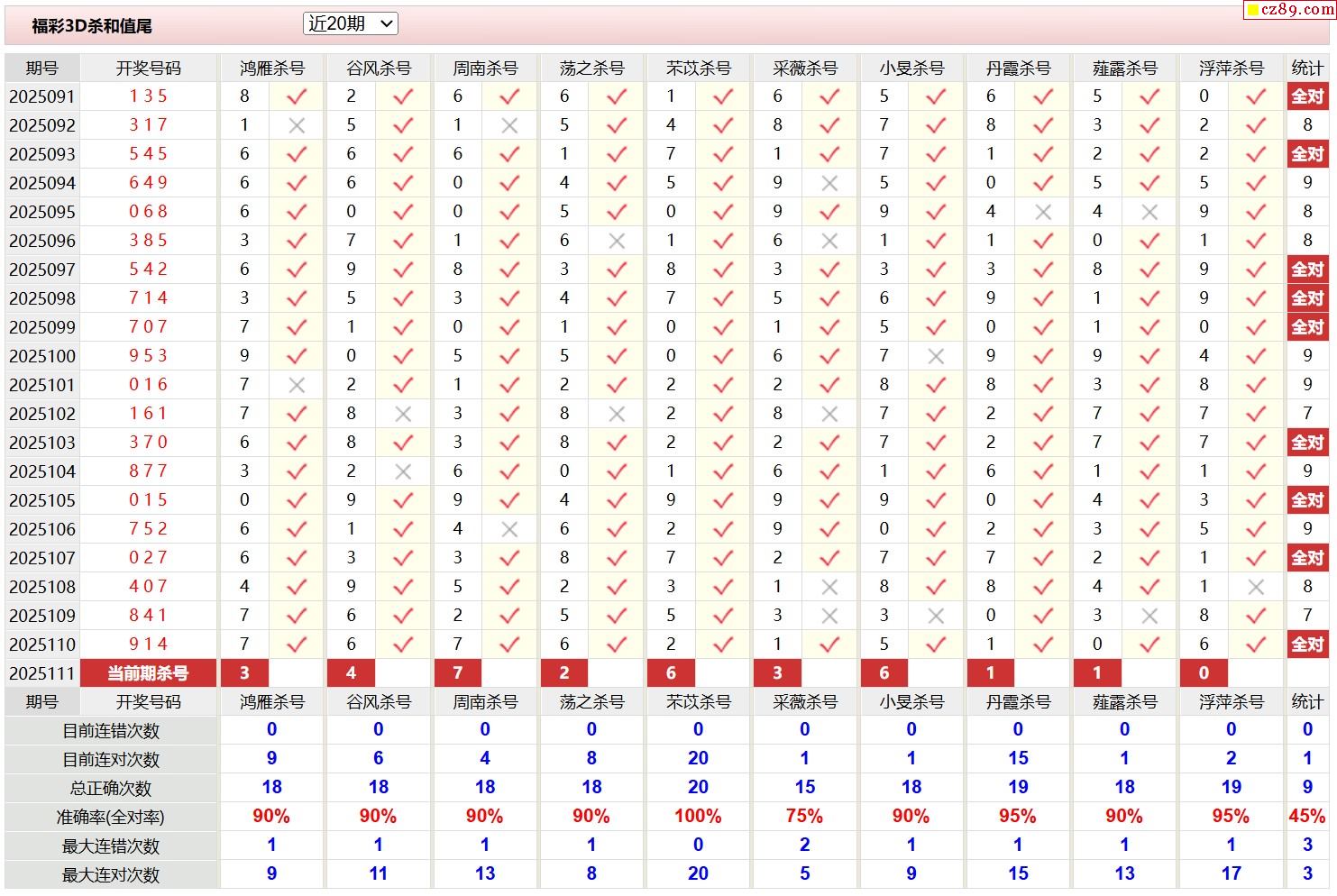Click gray X in 荡之杀号 for issue 2025096
Screen dimensions: 1337x896
pyautogui.click(x=617, y=241)
